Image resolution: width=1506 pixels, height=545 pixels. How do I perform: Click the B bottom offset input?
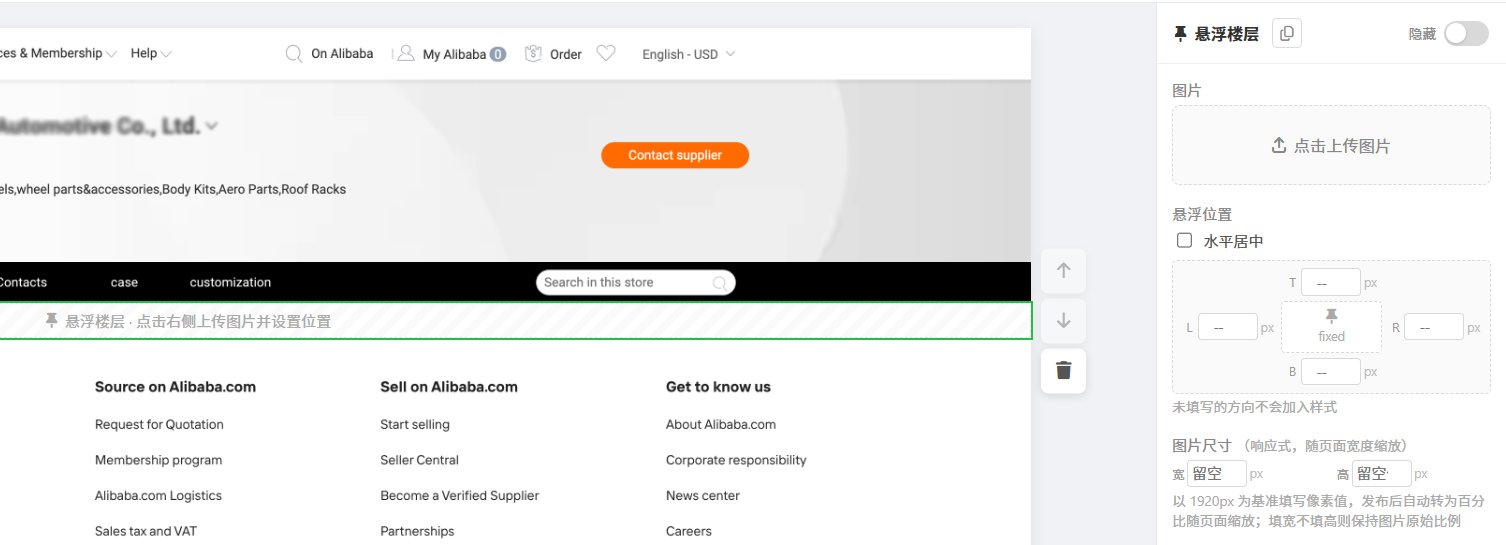click(1331, 371)
